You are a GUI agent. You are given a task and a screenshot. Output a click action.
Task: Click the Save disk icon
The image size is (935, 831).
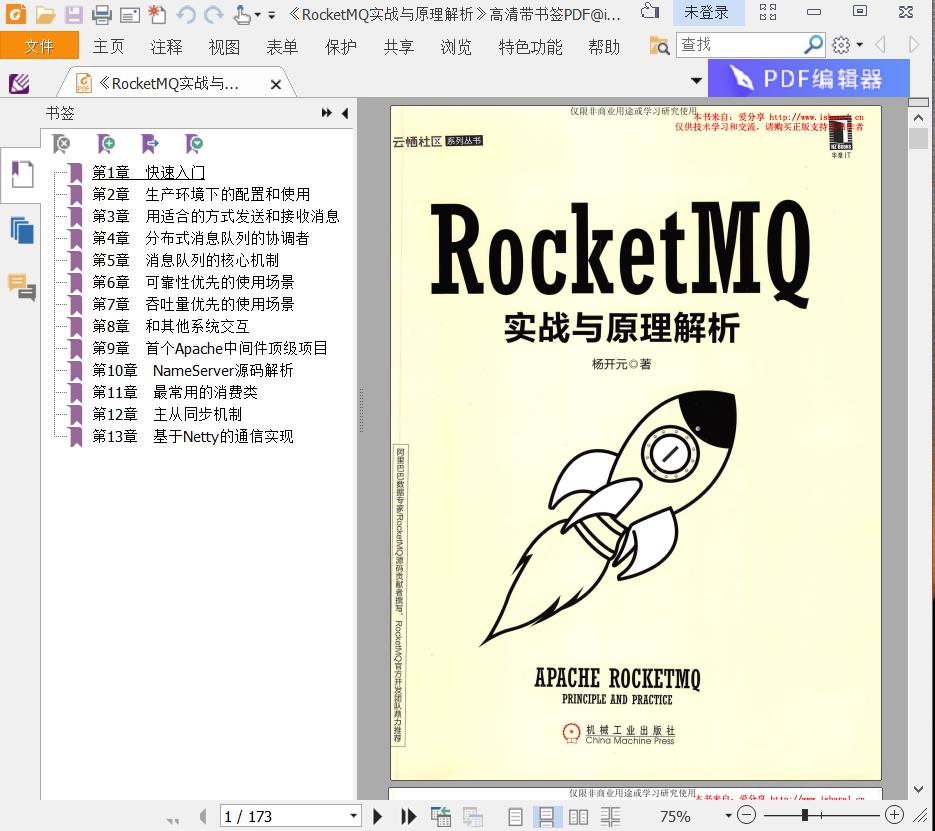pos(74,14)
